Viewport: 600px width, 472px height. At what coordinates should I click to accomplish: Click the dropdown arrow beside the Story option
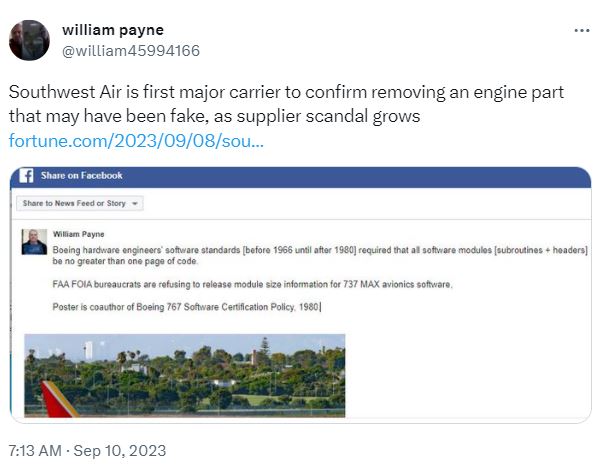pos(135,203)
